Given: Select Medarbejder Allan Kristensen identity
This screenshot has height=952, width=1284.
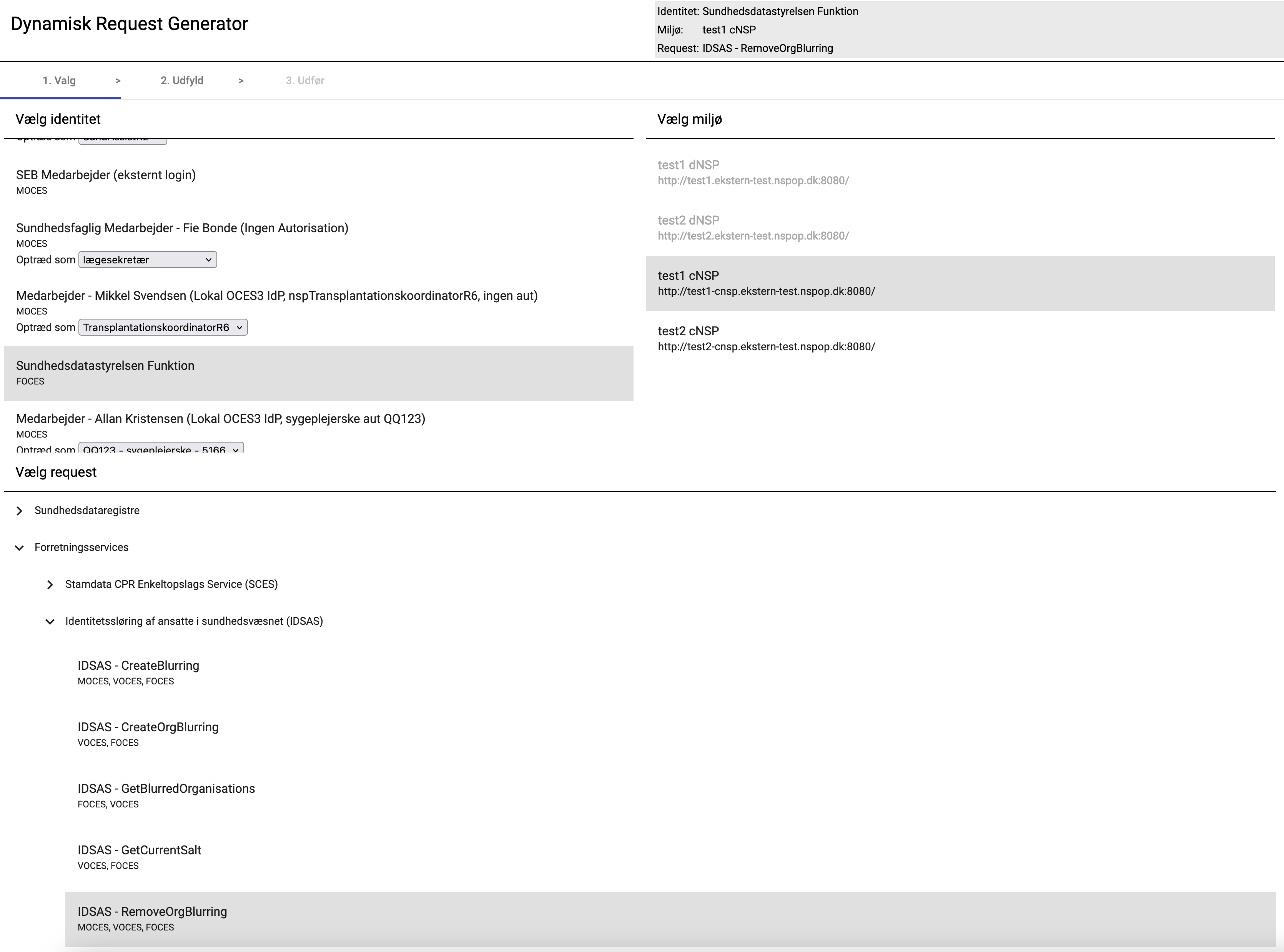Looking at the screenshot, I should [x=221, y=419].
